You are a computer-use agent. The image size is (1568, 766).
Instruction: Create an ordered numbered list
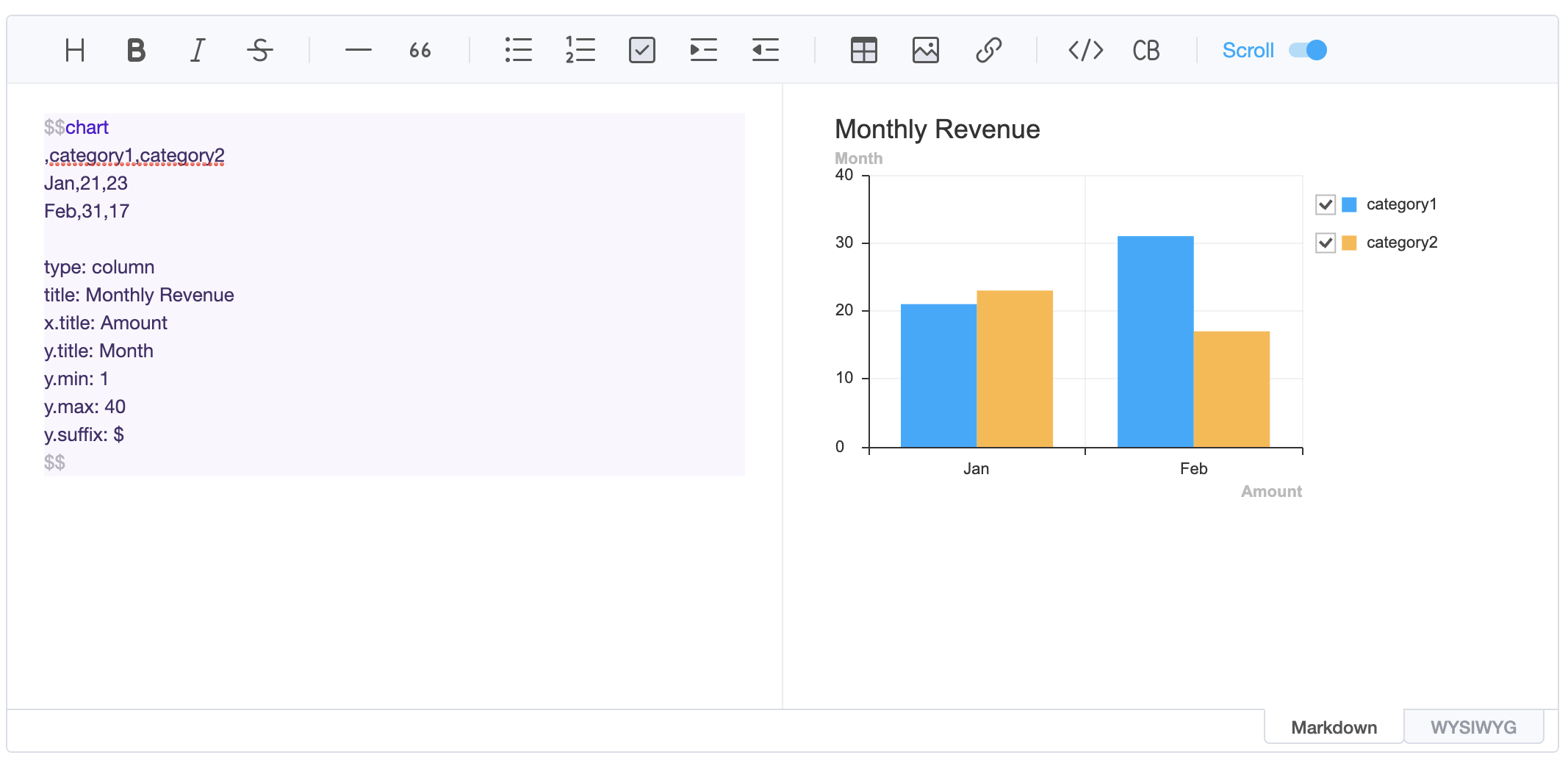coord(580,51)
